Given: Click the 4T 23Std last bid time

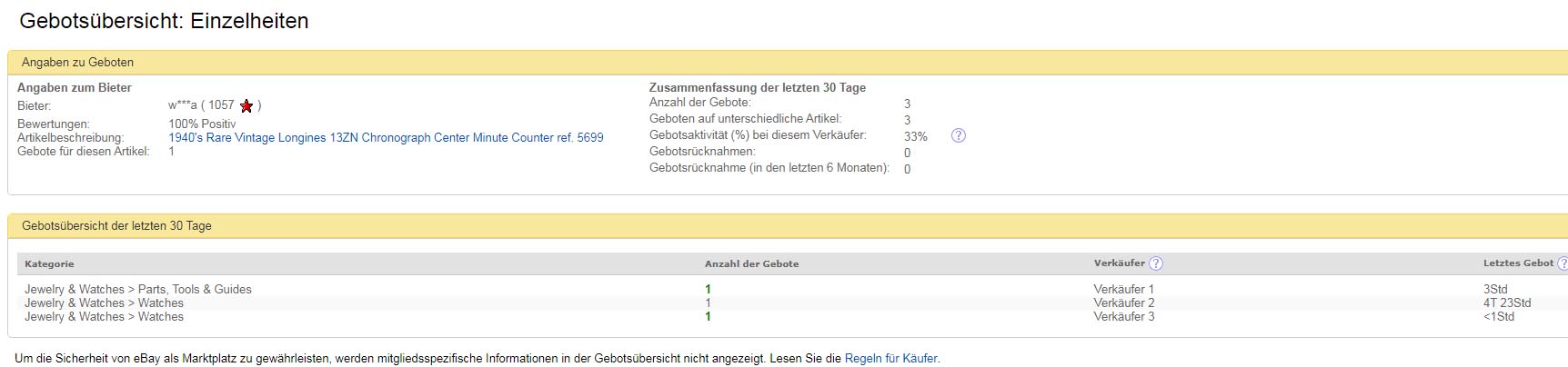Looking at the screenshot, I should (1506, 303).
